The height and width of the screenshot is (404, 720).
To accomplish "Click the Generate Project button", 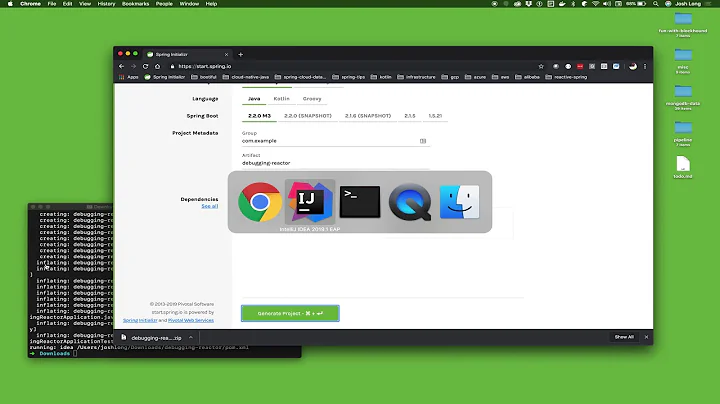I will [x=290, y=313].
